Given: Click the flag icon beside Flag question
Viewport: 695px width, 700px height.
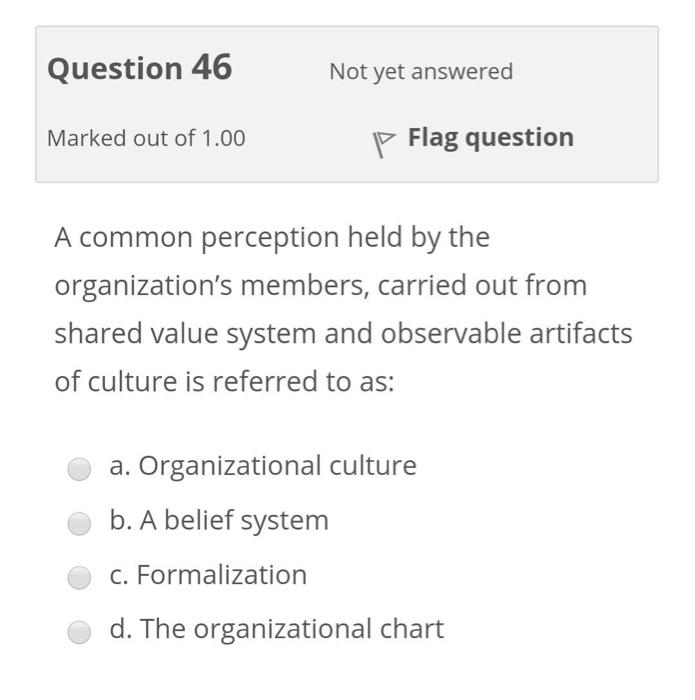Looking at the screenshot, I should 382,143.
